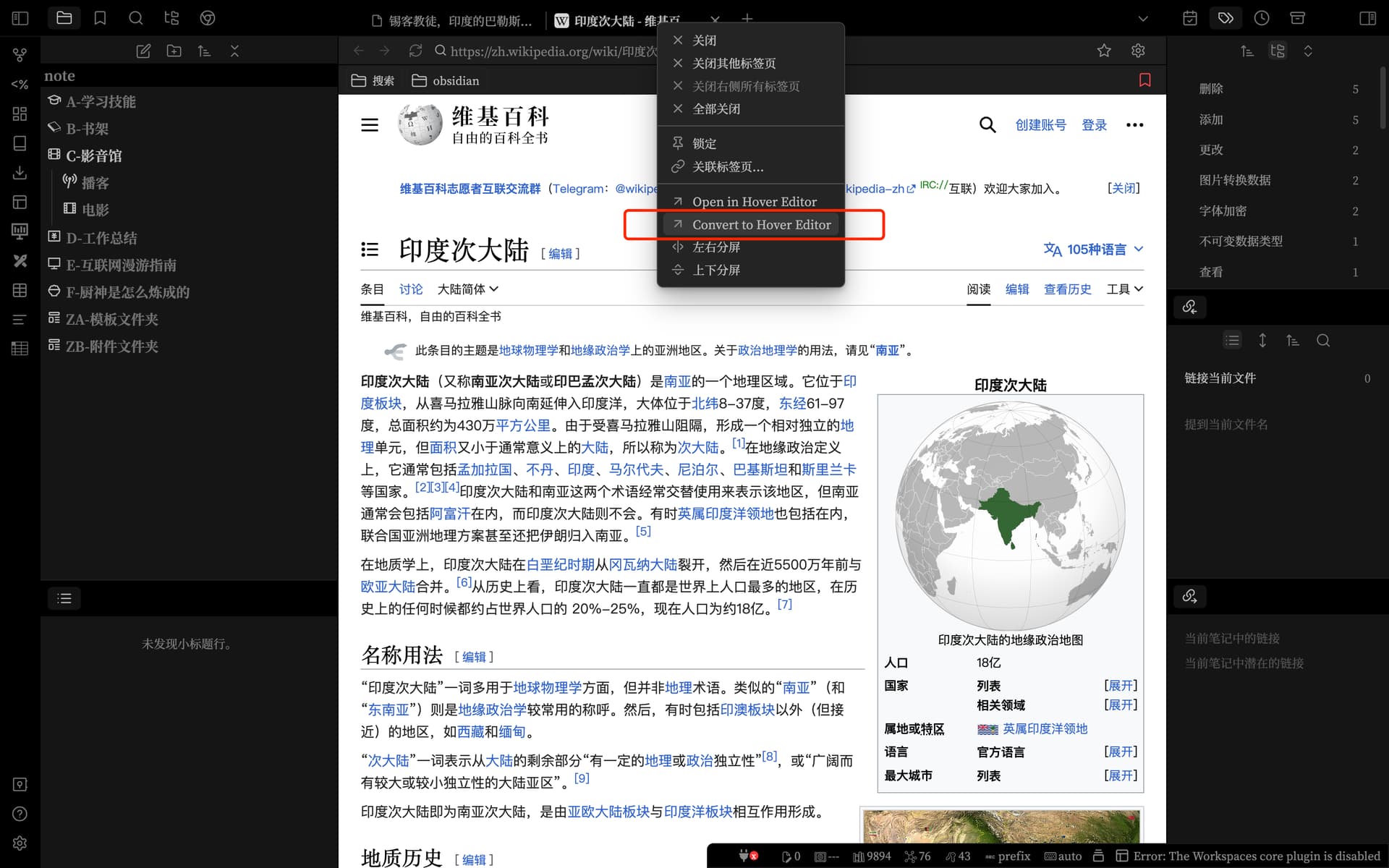Switch to 锡客教徒 tab
The width and height of the screenshot is (1389, 868).
click(x=453, y=20)
